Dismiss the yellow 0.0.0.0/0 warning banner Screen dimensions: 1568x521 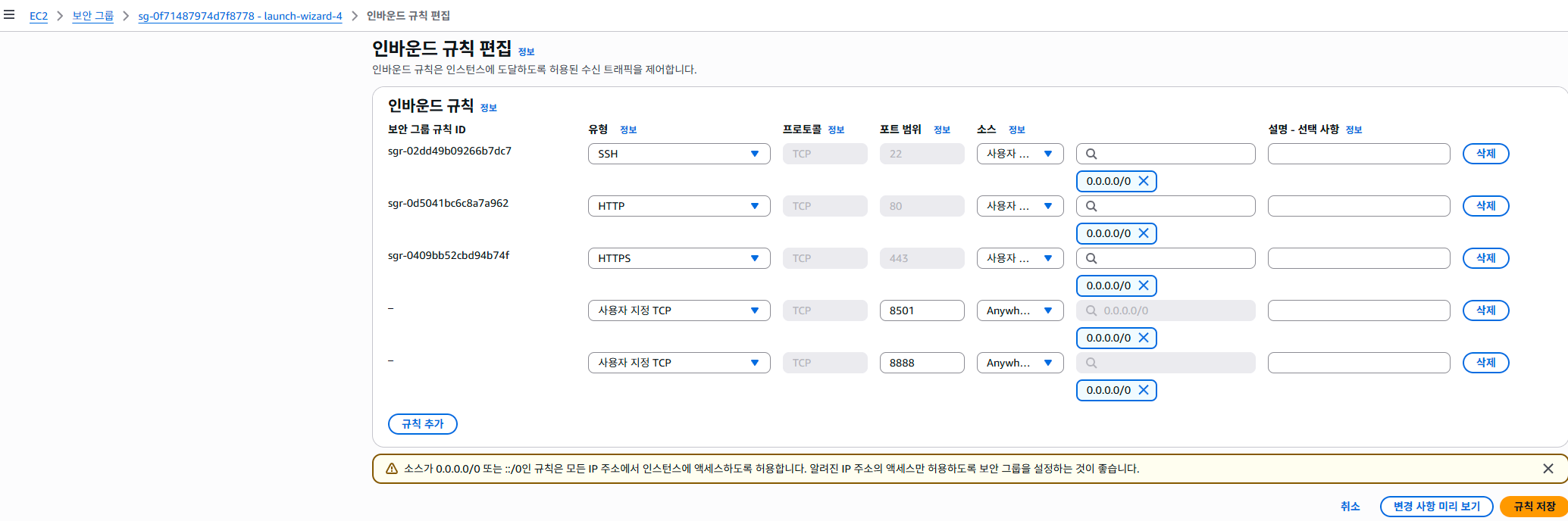1548,469
